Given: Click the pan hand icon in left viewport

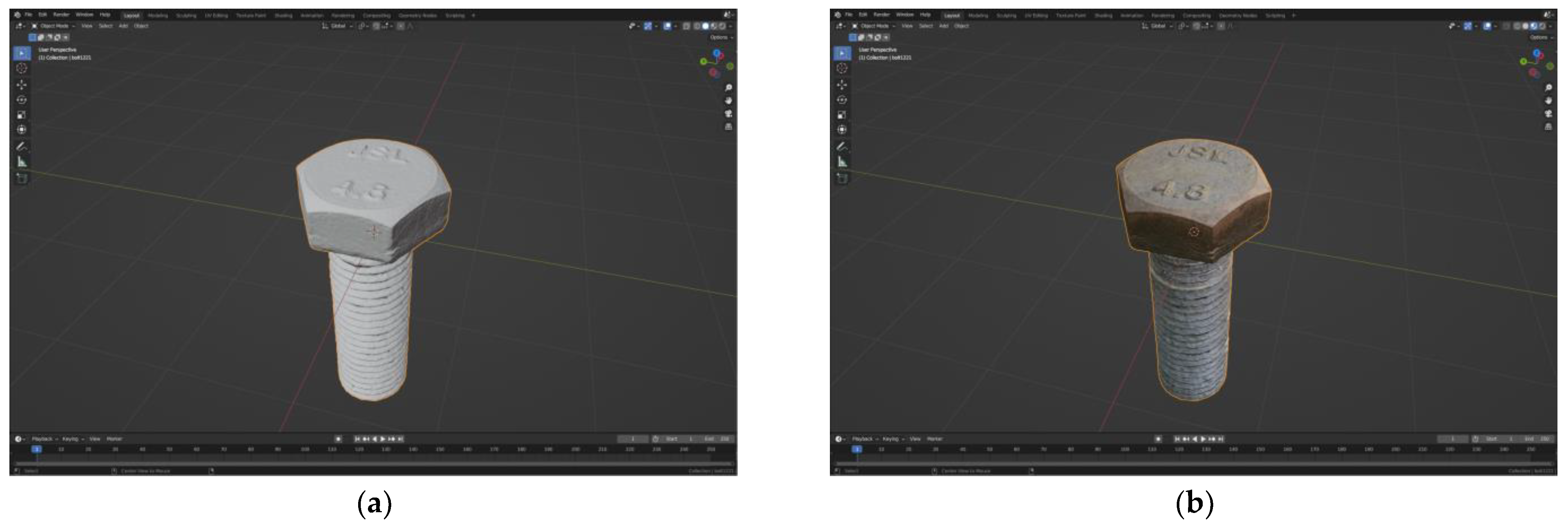Looking at the screenshot, I should tap(729, 100).
